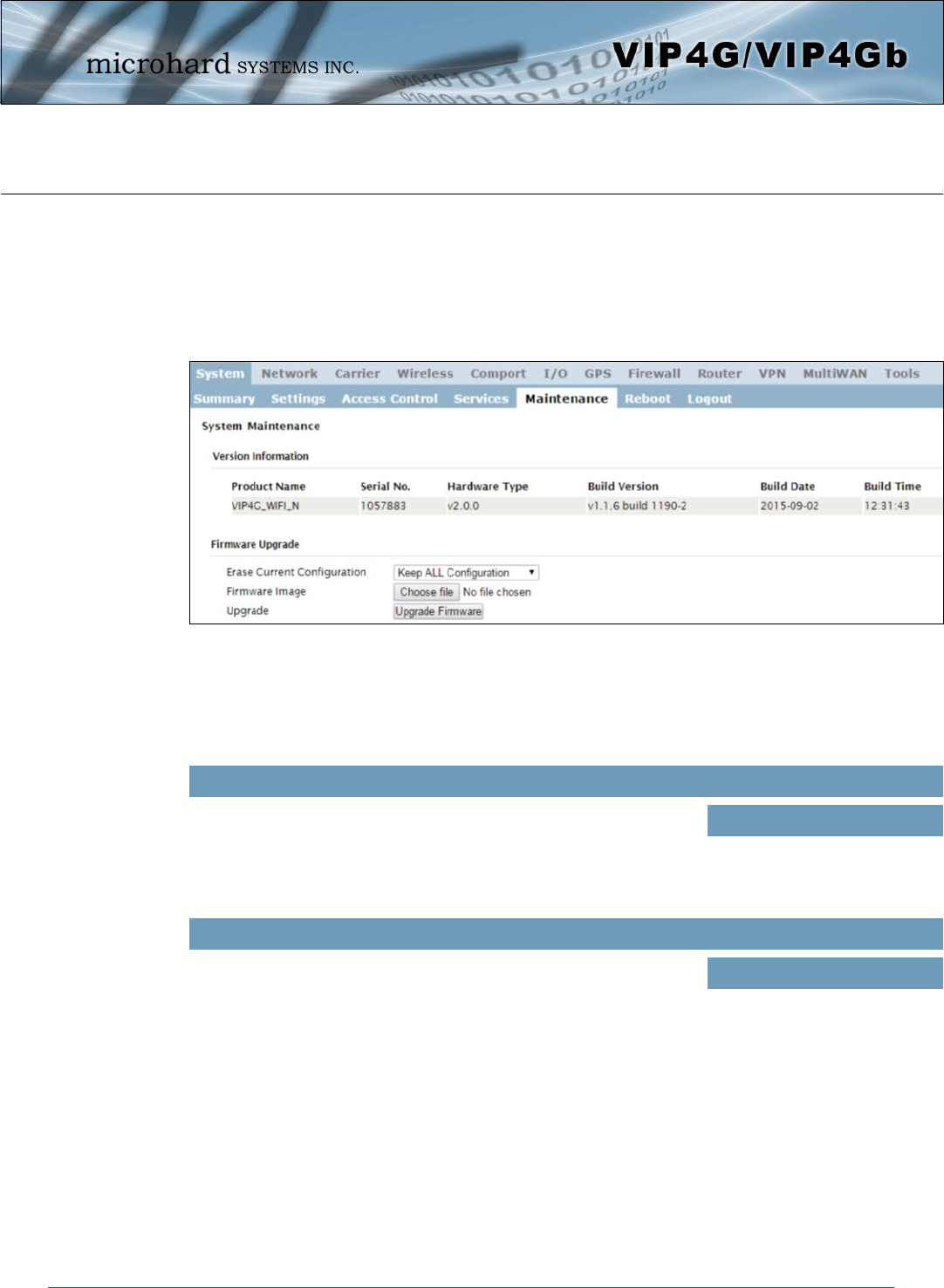944x1288 pixels.
Task: Click the Hardware Type column header
Action: coord(488,487)
